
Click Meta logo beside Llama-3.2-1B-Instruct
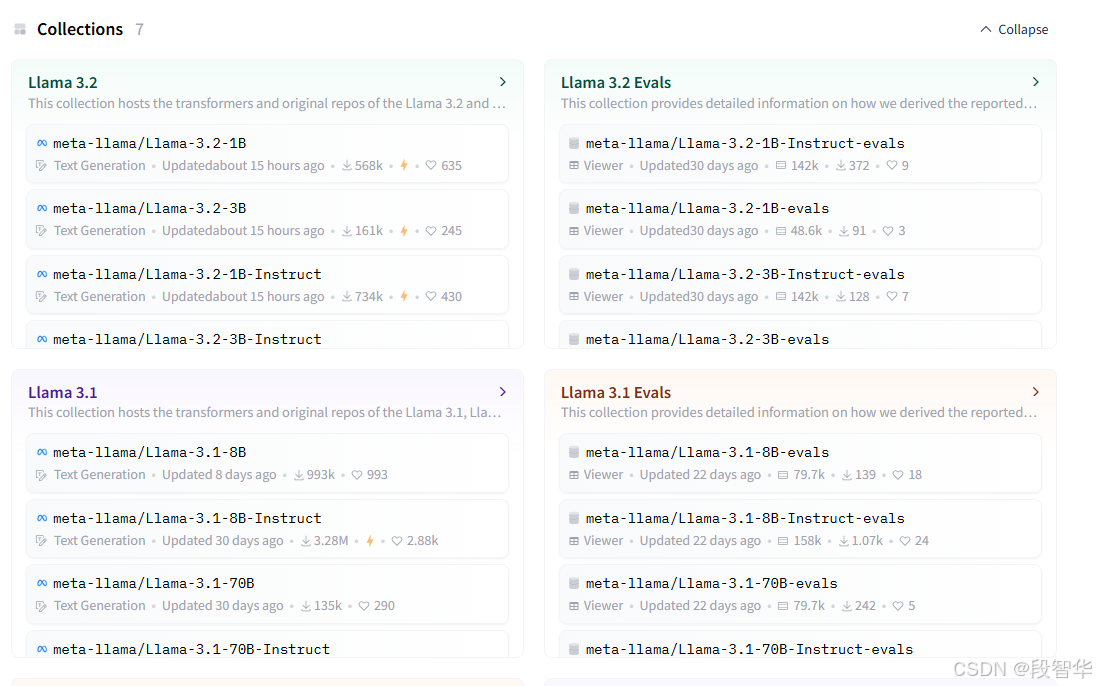click(42, 274)
